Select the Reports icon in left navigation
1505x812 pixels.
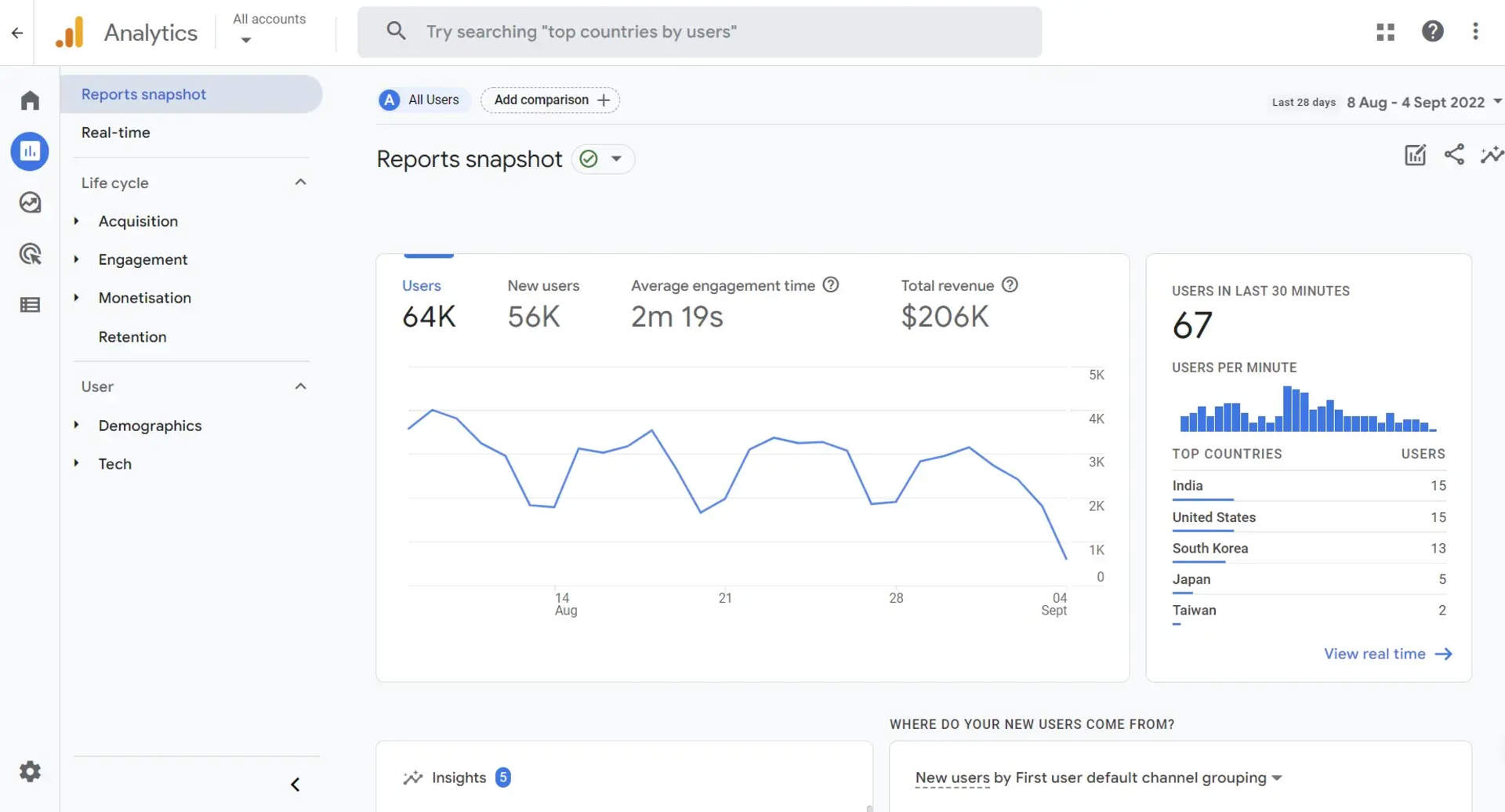29,150
